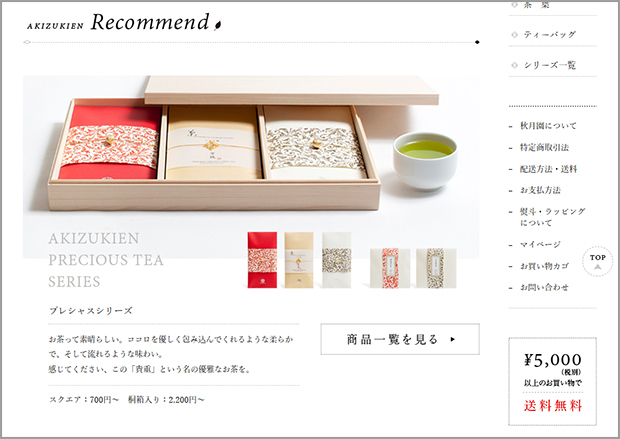Open the 特定商取引法 link
This screenshot has height=439, width=620.
[544, 148]
